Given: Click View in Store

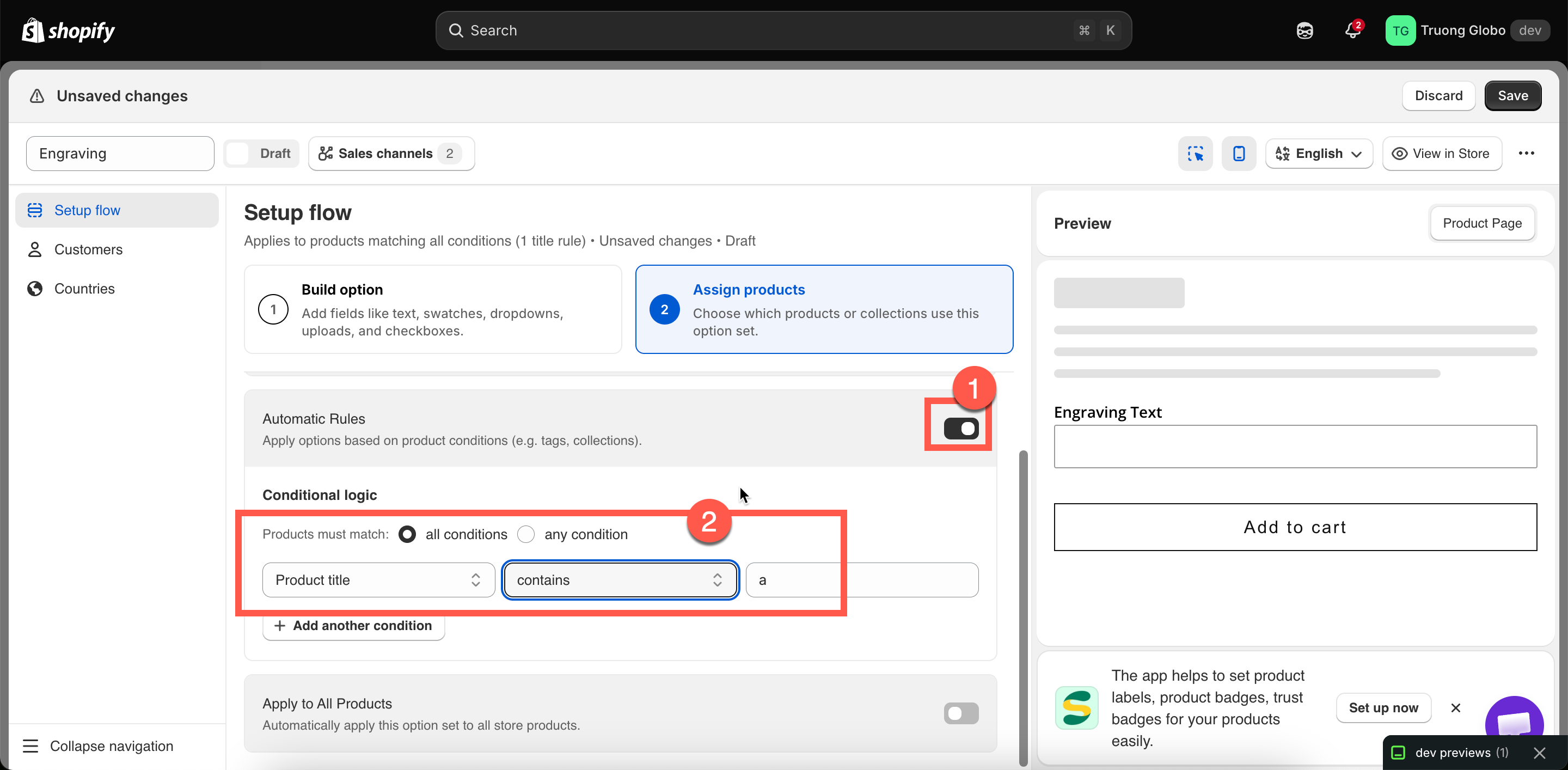Looking at the screenshot, I should coord(1442,154).
